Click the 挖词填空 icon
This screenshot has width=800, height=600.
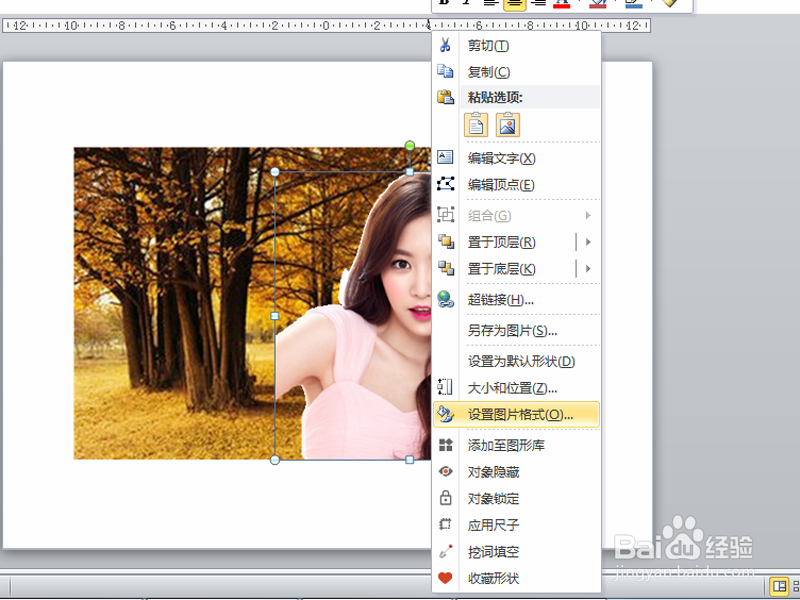coord(445,551)
